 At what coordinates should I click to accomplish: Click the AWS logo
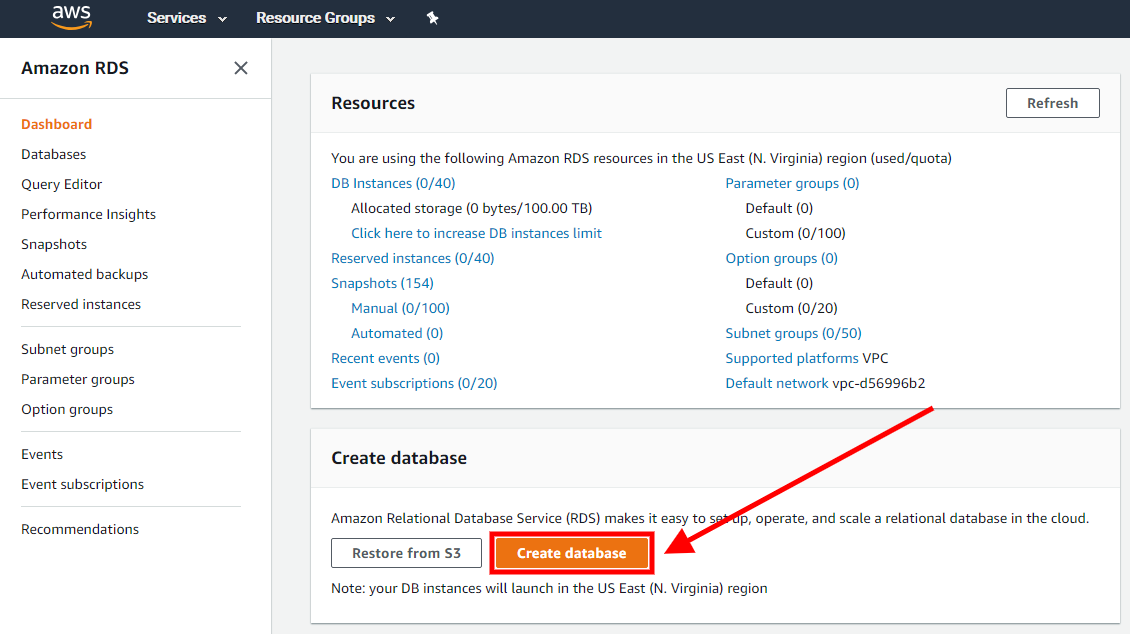[71, 18]
